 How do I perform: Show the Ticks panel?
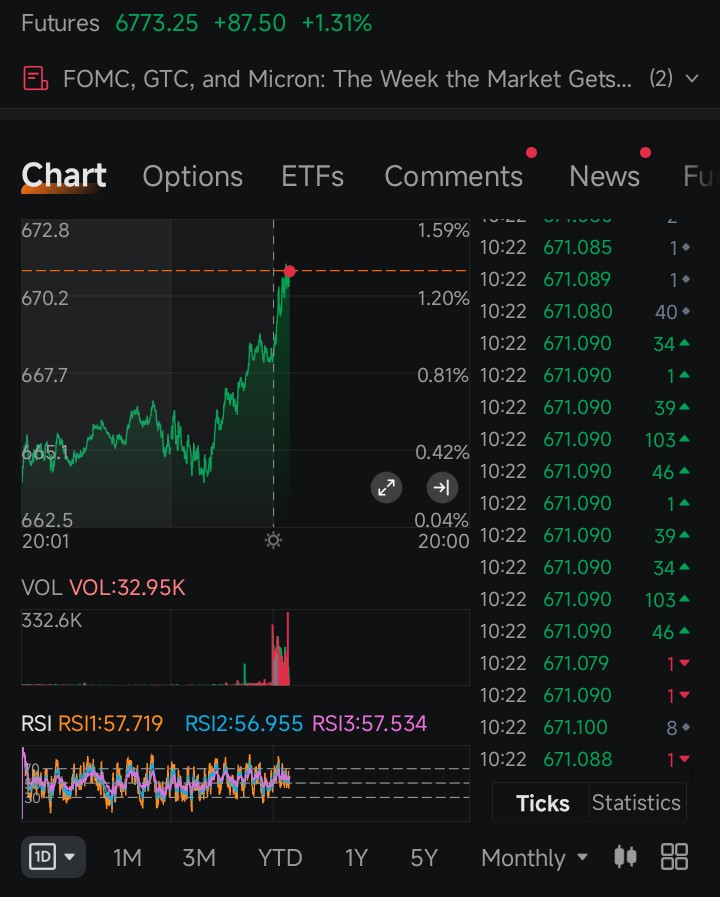pyautogui.click(x=543, y=803)
